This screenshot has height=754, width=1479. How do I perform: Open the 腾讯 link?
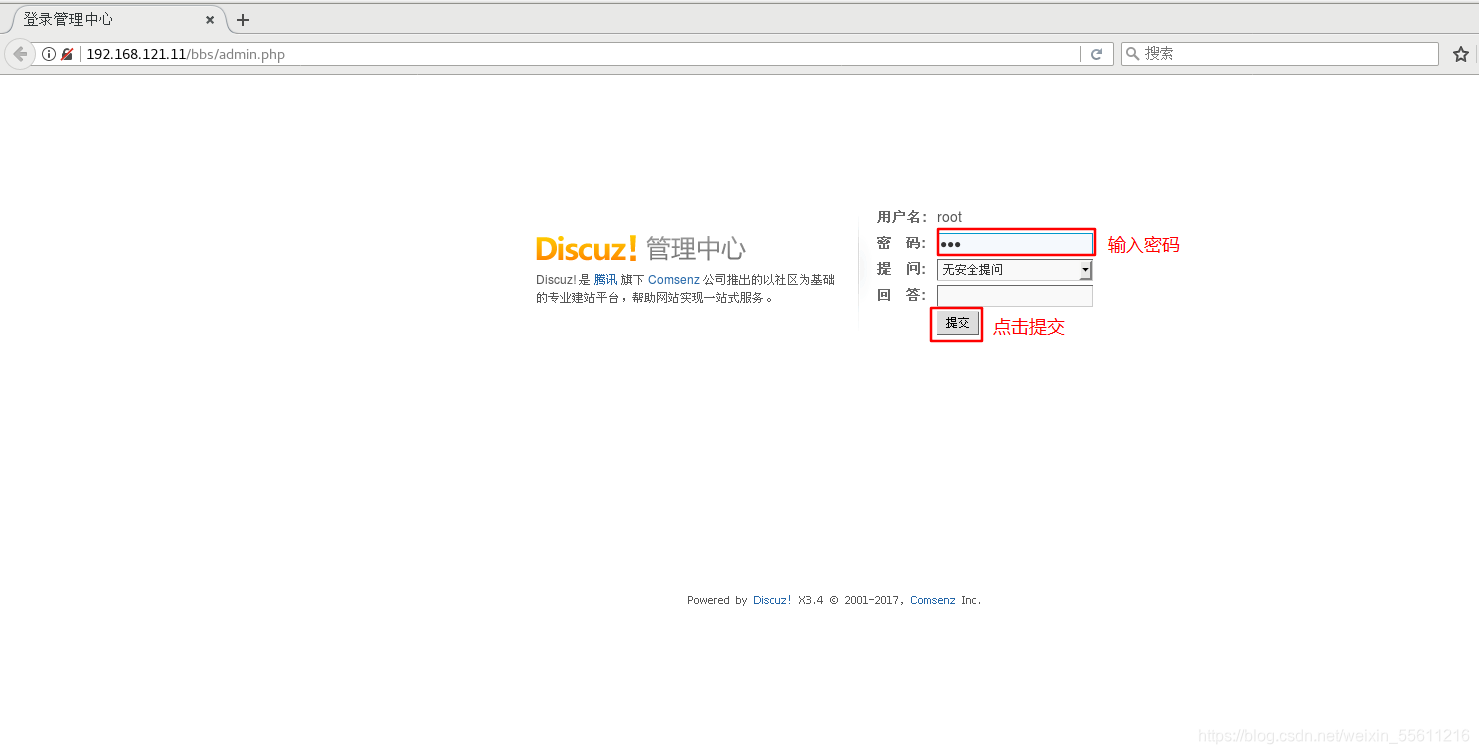(605, 280)
